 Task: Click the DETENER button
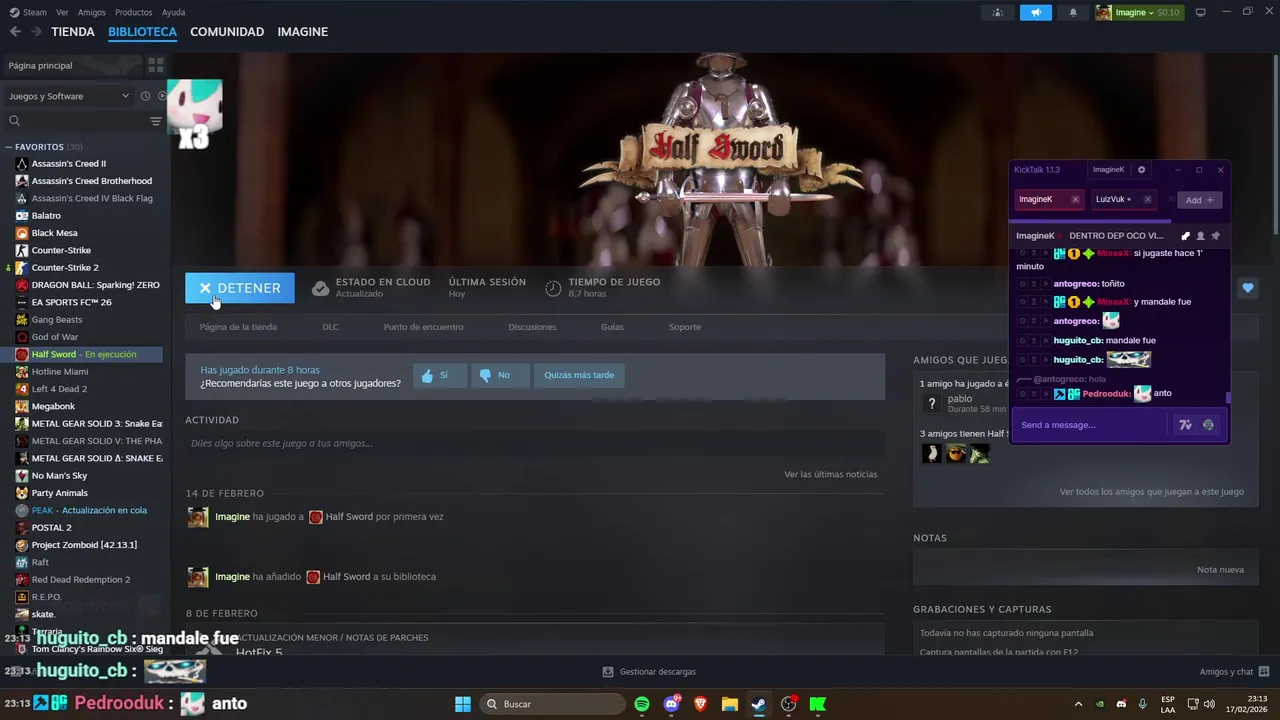(240, 288)
